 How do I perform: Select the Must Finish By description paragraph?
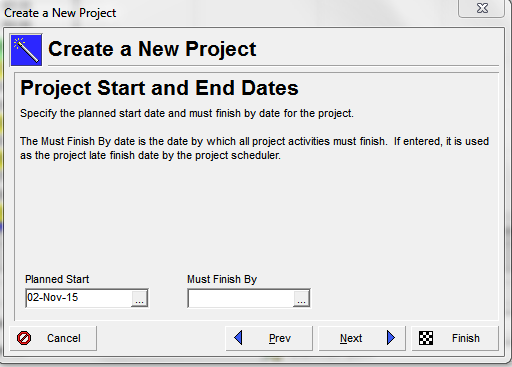pyautogui.click(x=254, y=148)
